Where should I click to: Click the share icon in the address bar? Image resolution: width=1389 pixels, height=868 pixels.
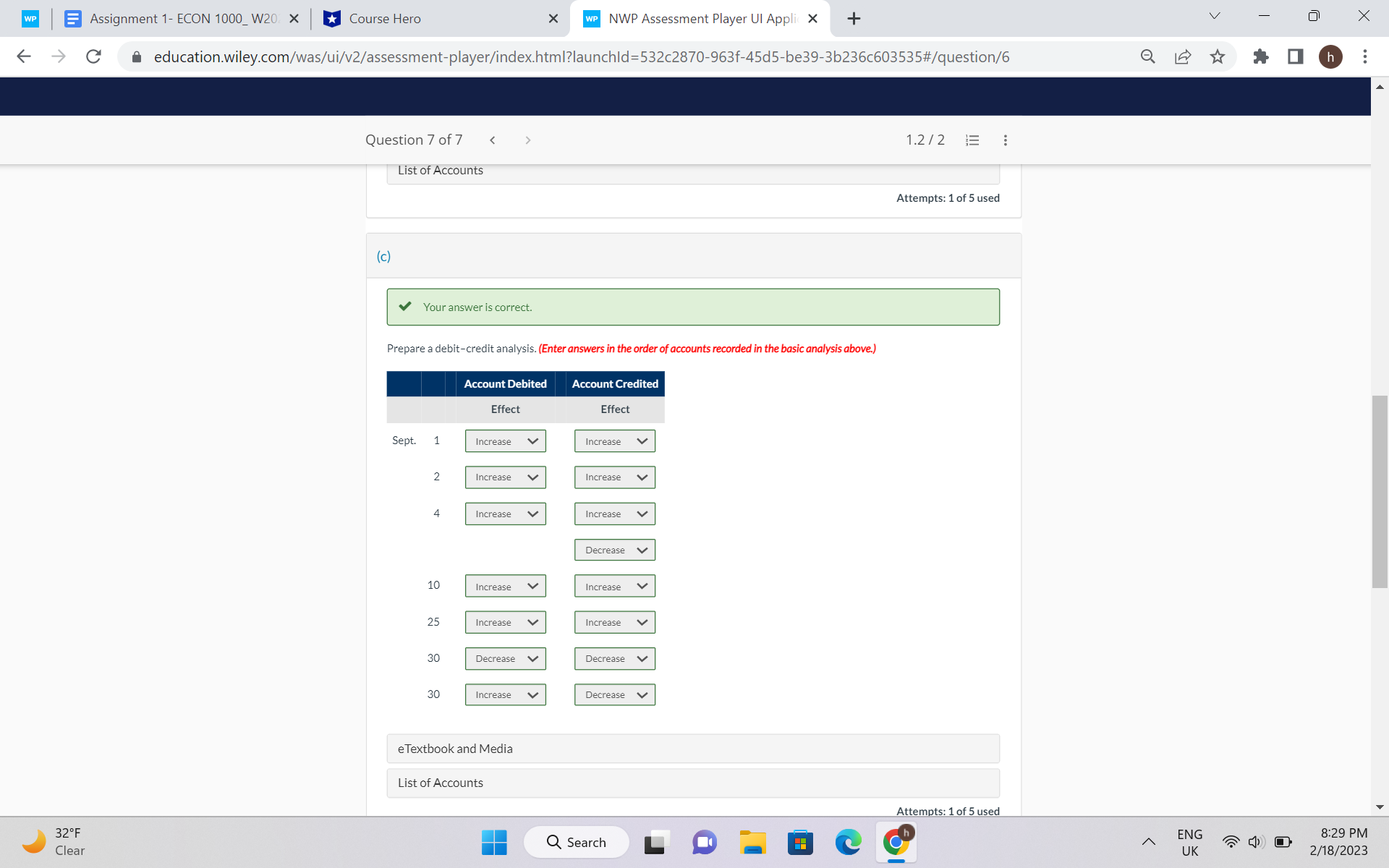[1182, 56]
